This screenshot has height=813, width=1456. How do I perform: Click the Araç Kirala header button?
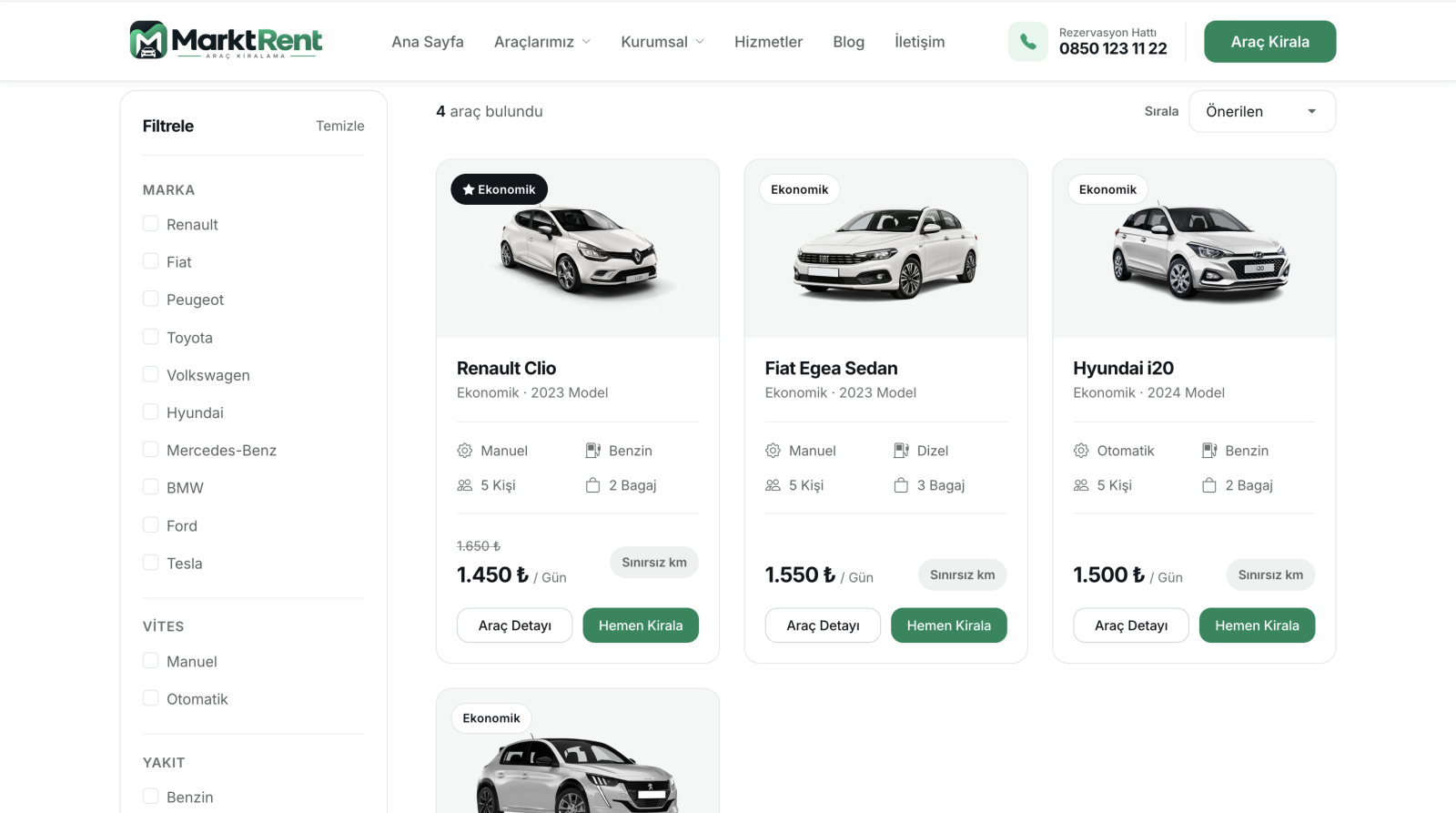tap(1270, 42)
